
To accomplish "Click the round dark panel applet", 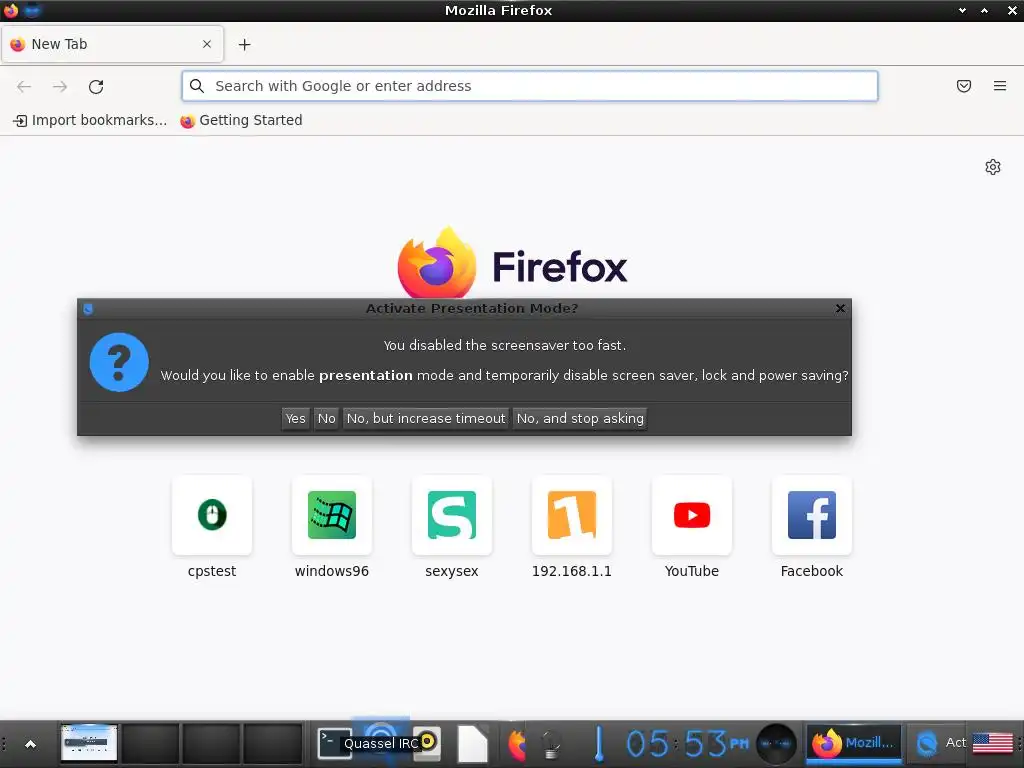I will (776, 744).
